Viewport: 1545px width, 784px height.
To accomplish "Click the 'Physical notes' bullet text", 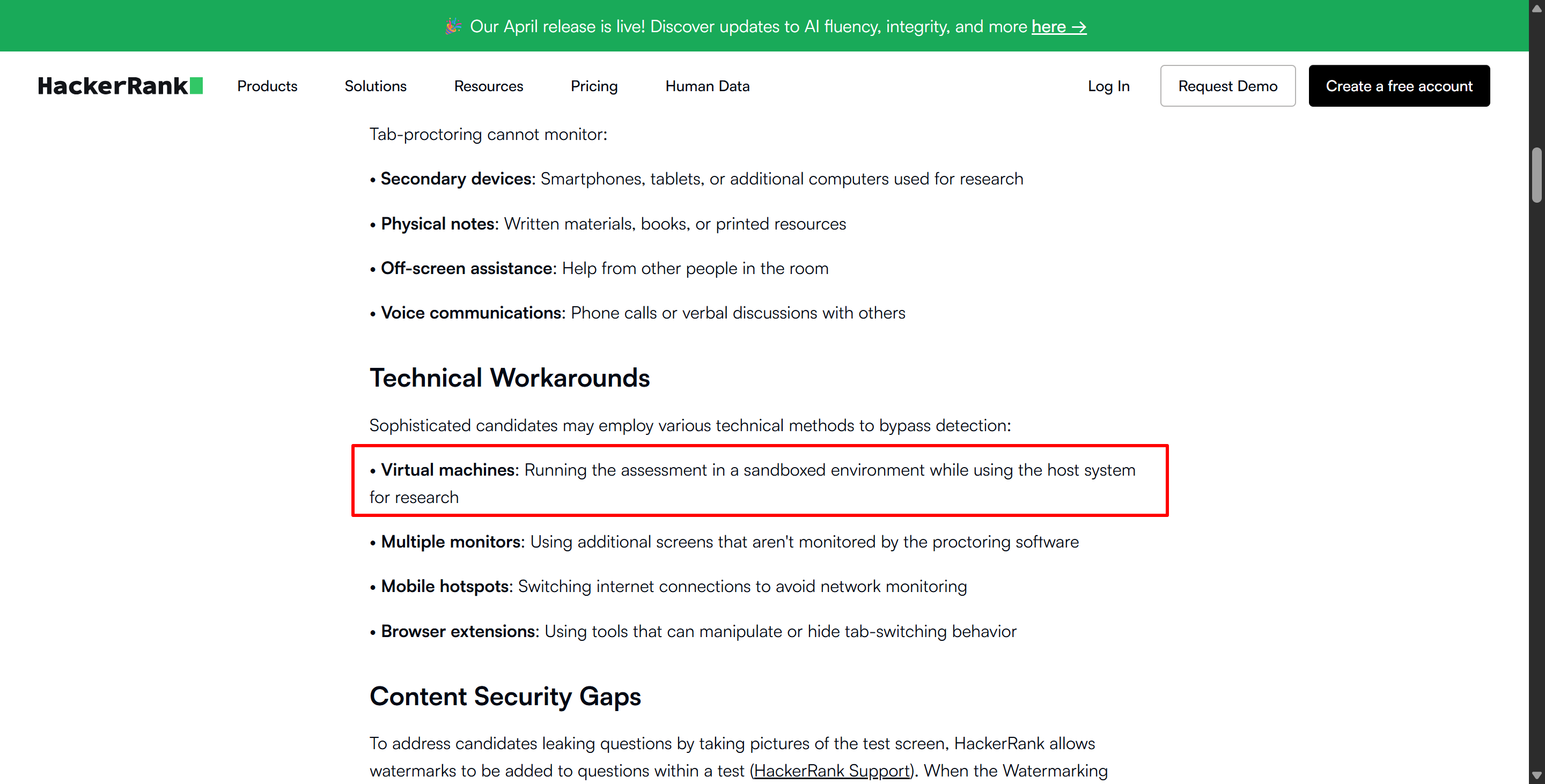I will click(608, 224).
